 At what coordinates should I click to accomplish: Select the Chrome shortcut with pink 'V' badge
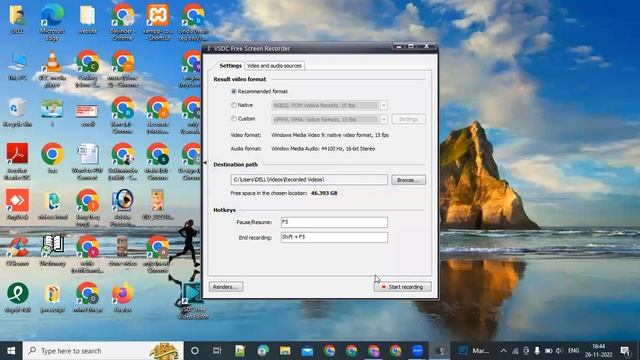(87, 254)
